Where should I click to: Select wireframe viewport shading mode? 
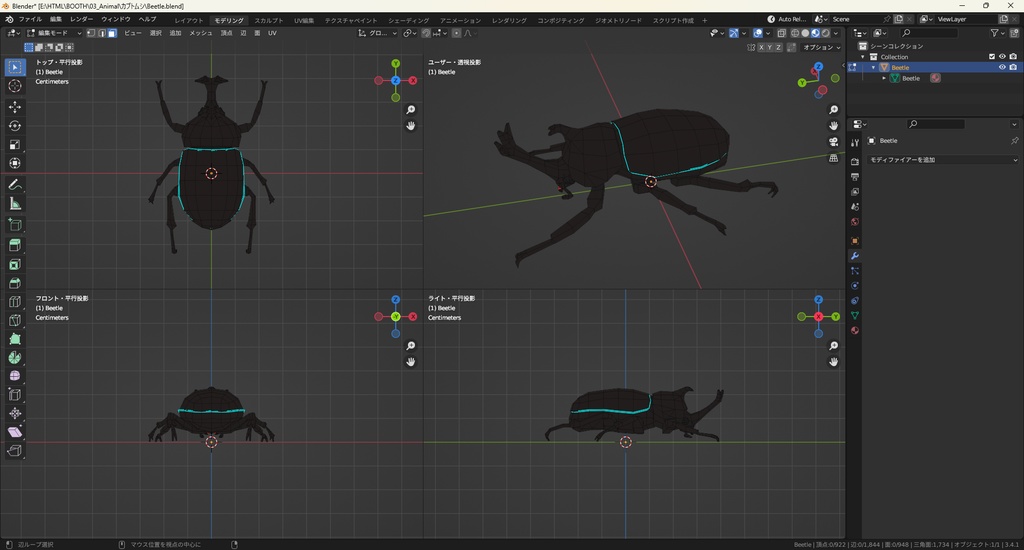tap(795, 33)
